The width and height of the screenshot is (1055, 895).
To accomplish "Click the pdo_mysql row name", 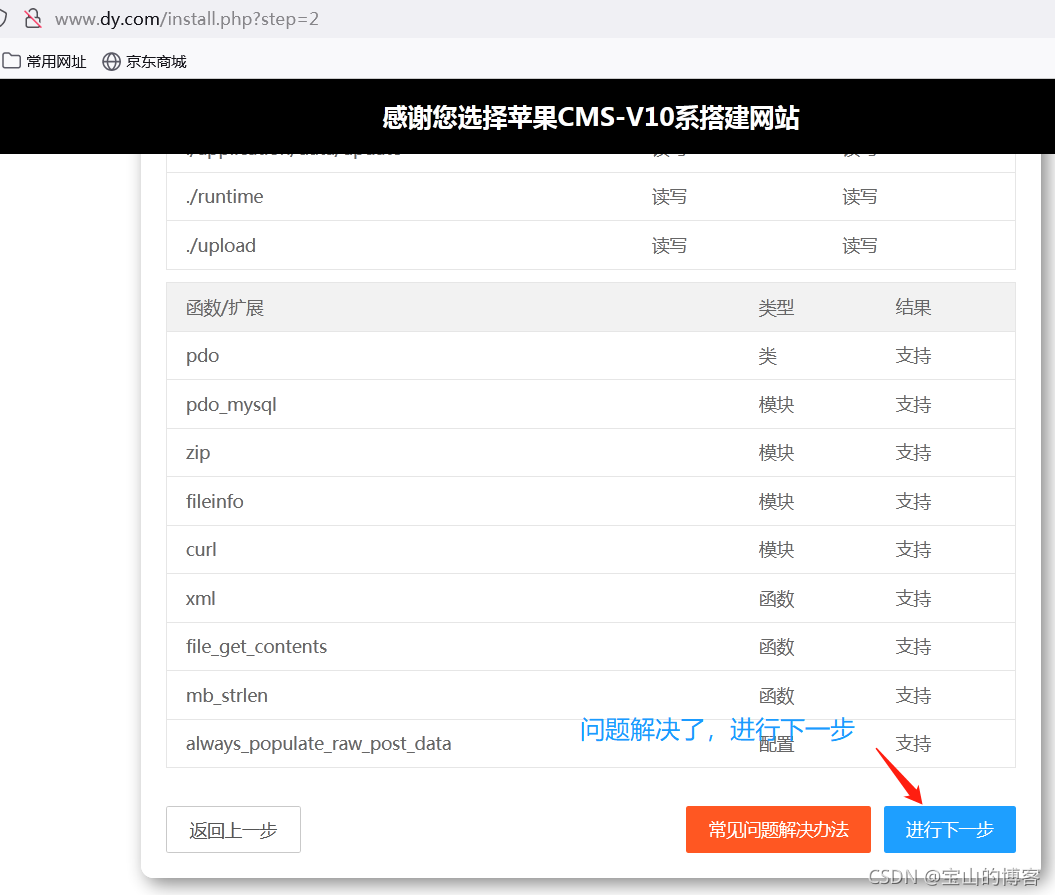I will pos(231,405).
